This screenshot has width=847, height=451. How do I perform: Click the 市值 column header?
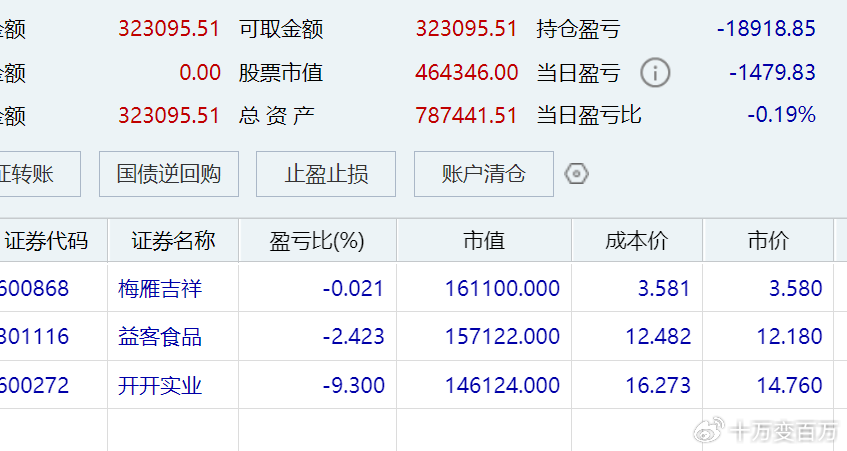(x=484, y=241)
